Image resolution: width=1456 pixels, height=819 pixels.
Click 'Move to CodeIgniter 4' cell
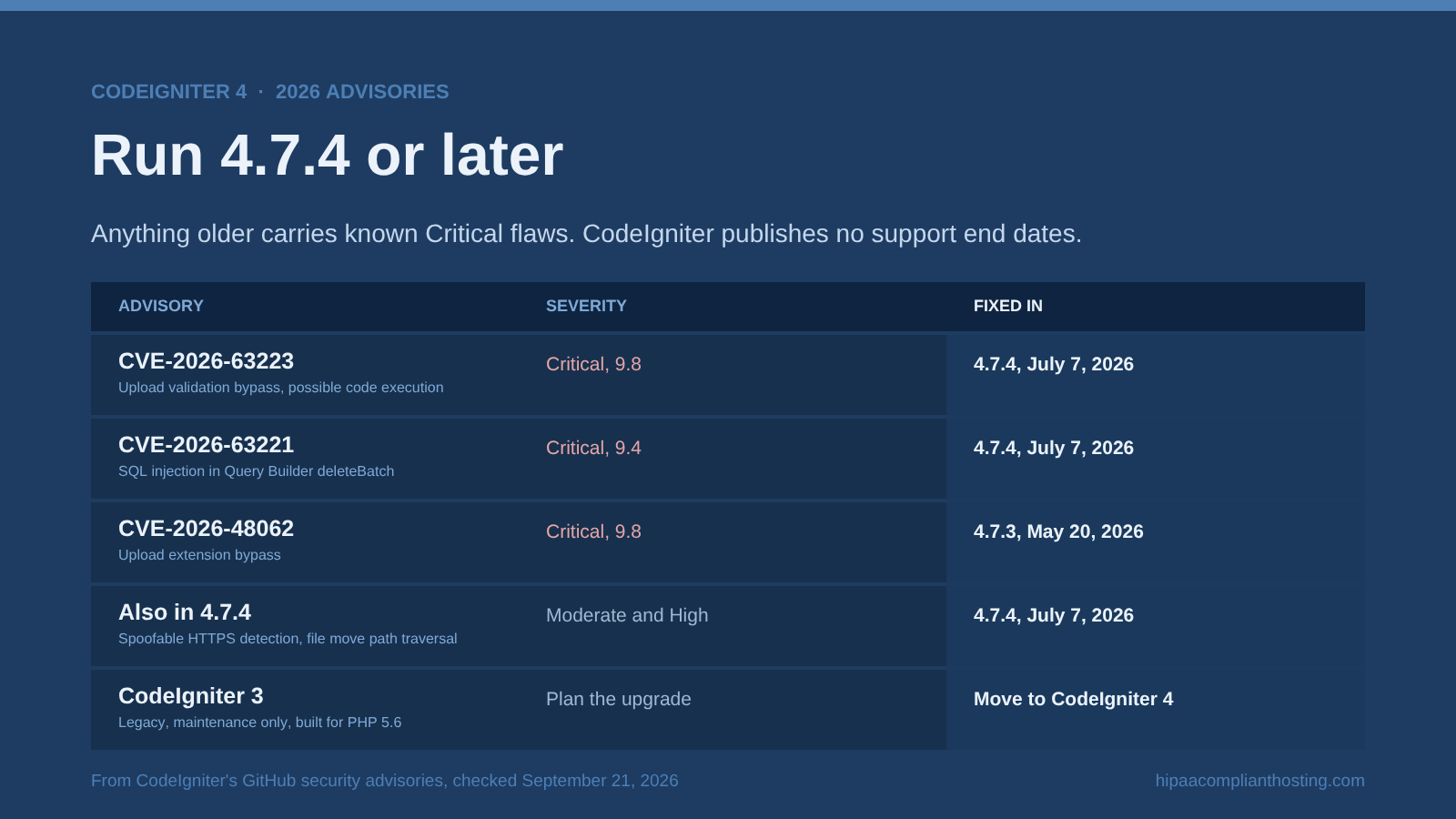click(x=1074, y=699)
